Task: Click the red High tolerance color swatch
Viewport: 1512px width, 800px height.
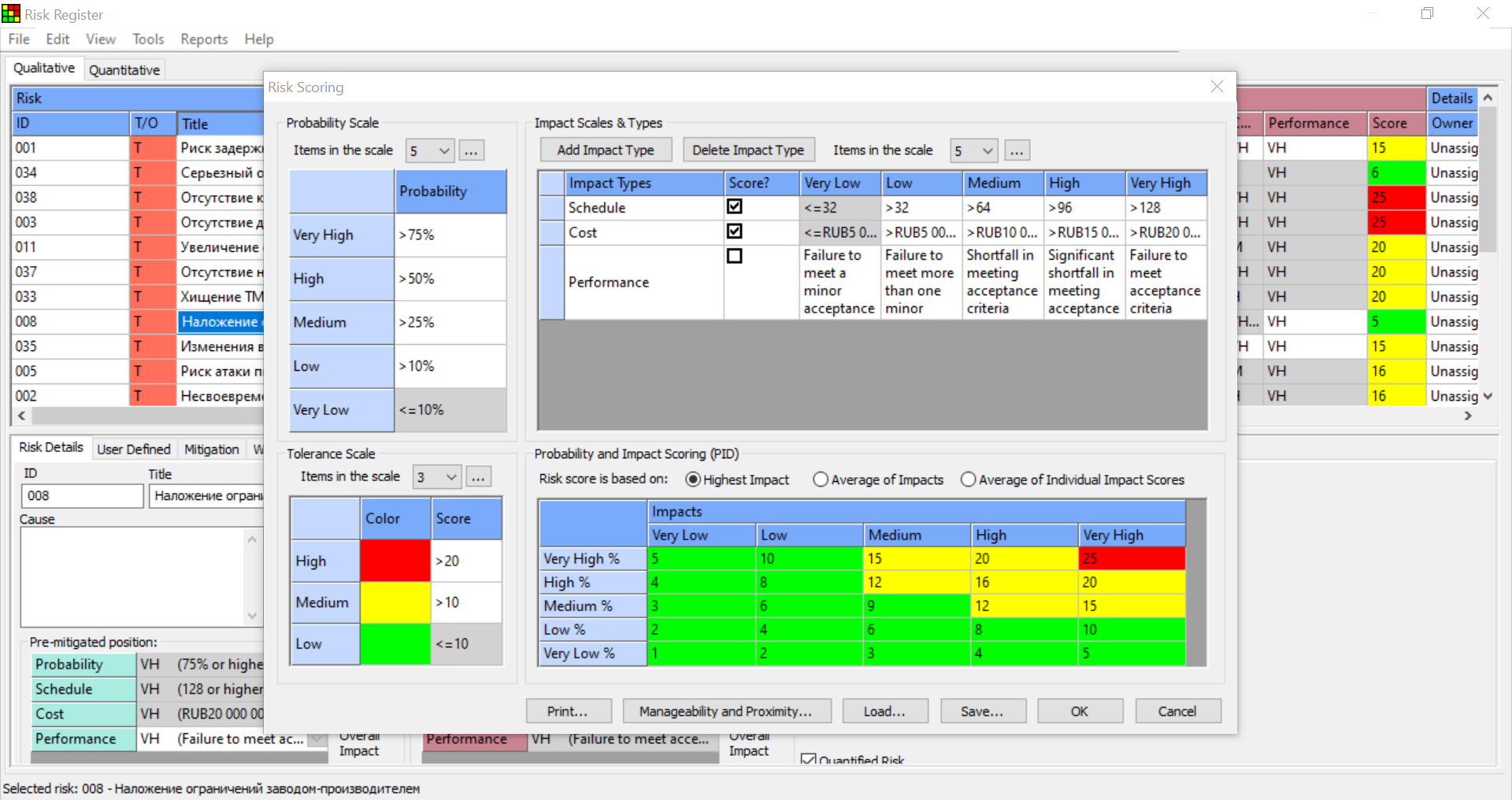Action: [395, 561]
